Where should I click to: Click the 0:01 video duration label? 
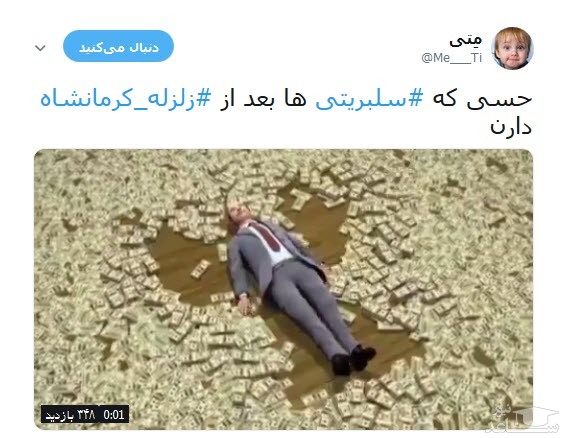pos(114,415)
